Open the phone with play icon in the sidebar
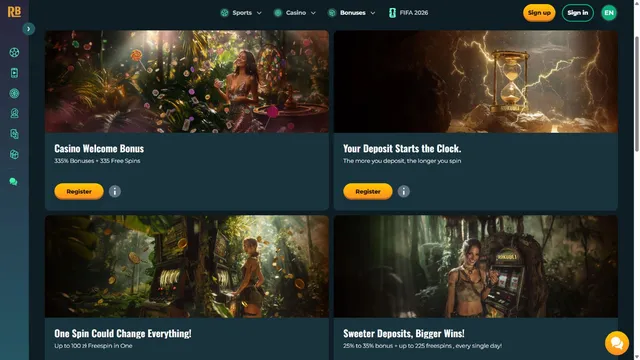This screenshot has width=640, height=360. [14, 73]
